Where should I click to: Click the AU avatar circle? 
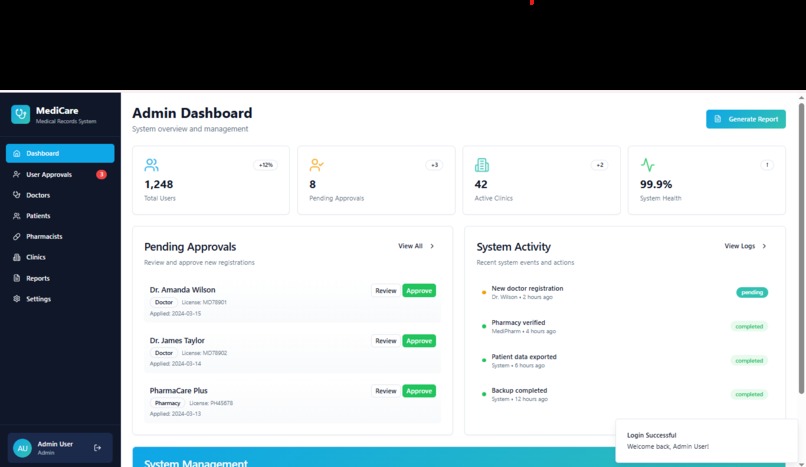23,448
